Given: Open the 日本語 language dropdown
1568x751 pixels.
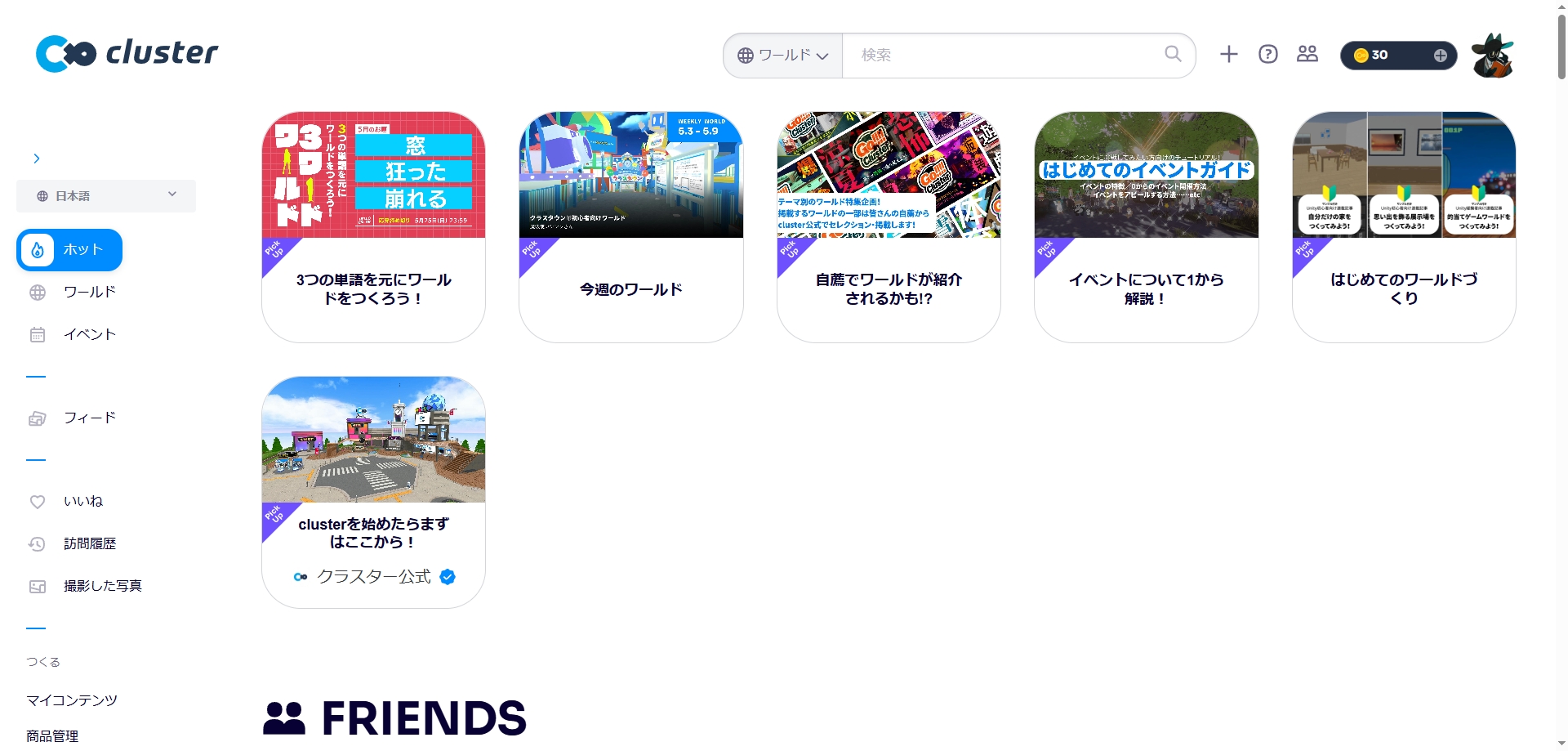Looking at the screenshot, I should (106, 196).
